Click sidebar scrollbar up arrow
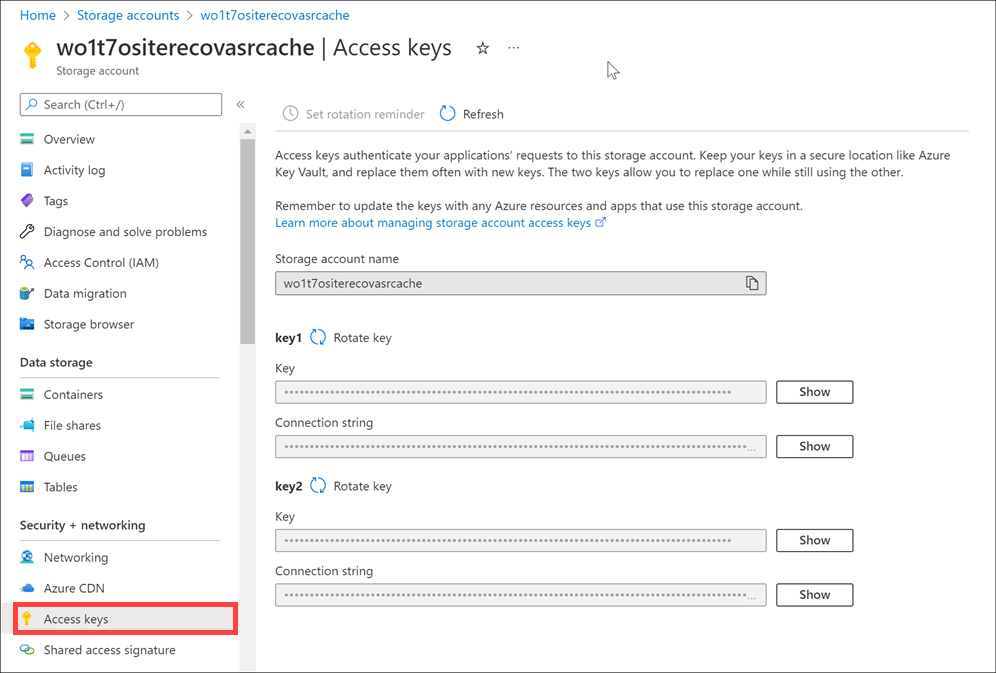The height and width of the screenshot is (673, 996). tap(248, 131)
